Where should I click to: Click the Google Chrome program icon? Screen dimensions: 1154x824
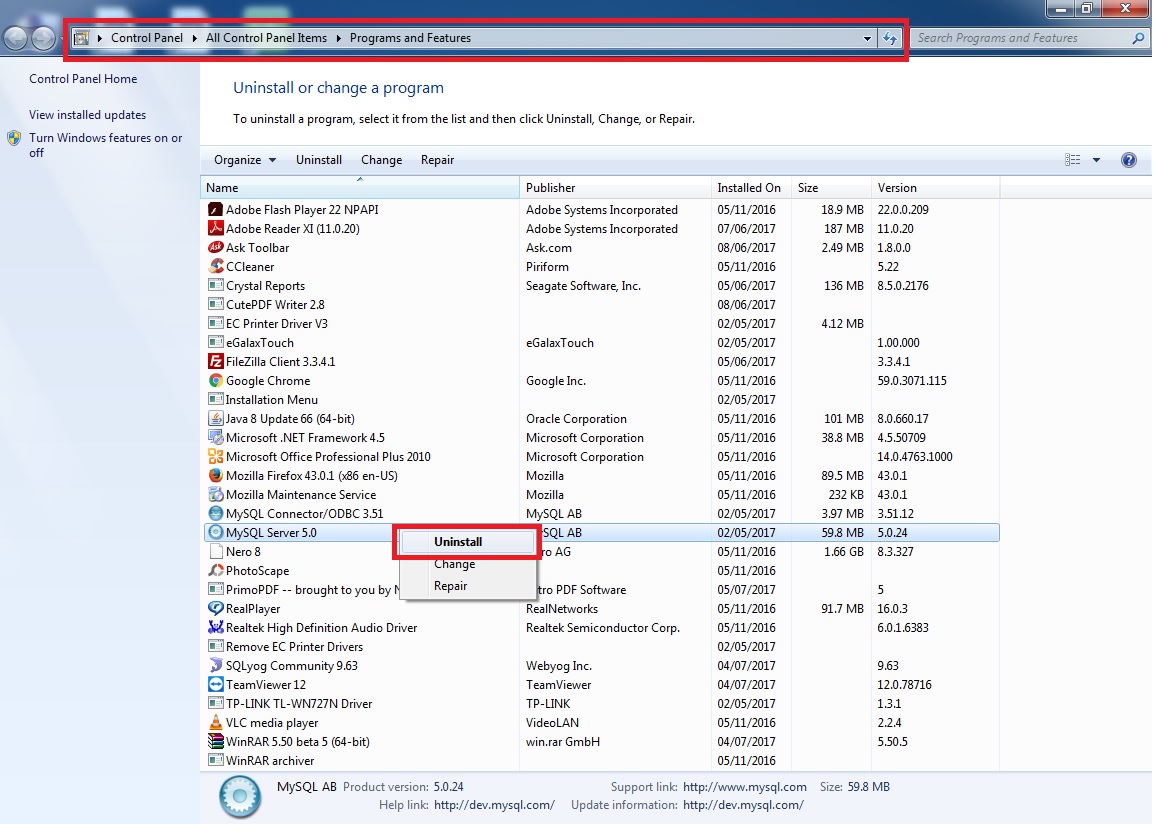coord(216,381)
